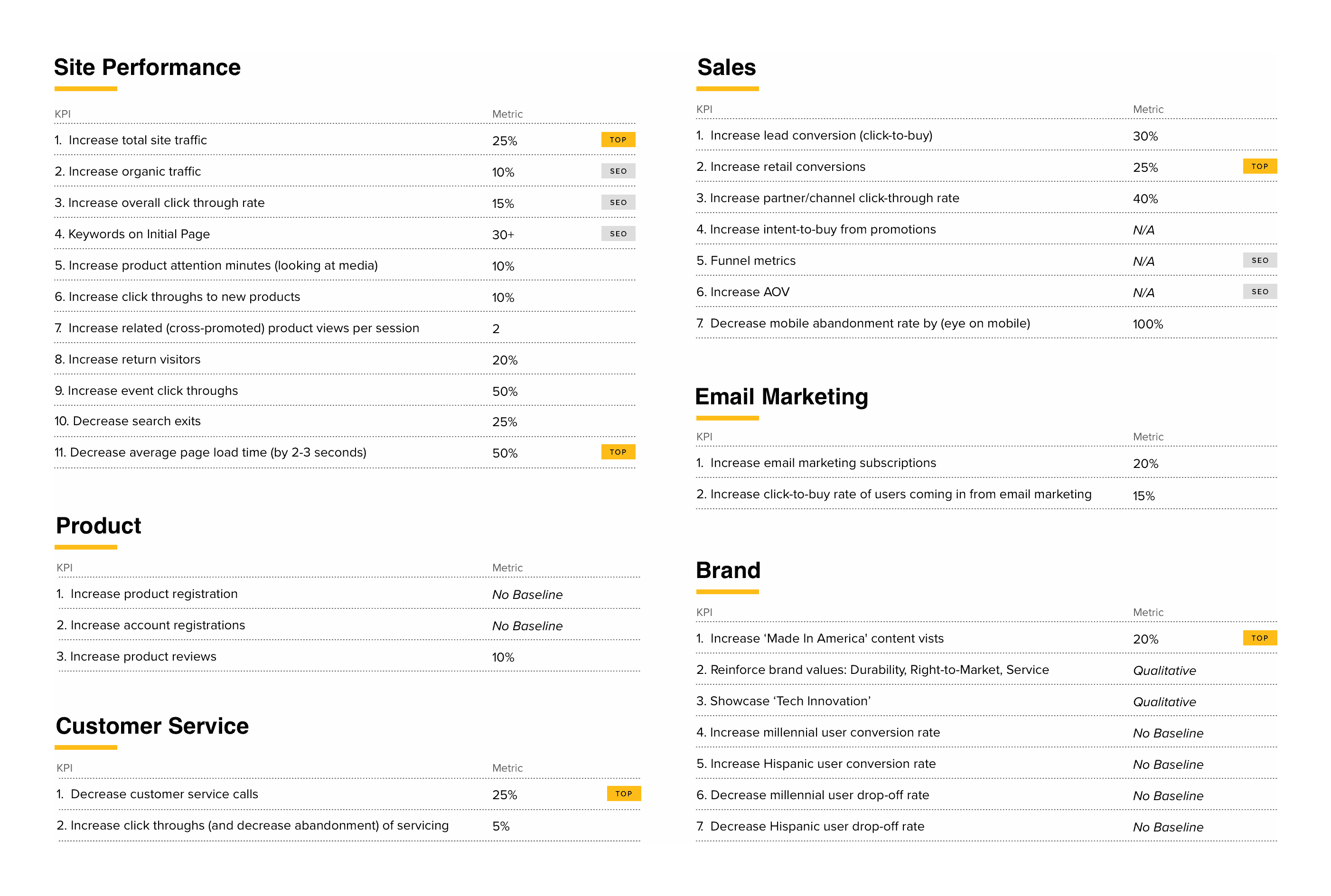Click the Increase return visitors KPI text
This screenshot has width=1331, height=896.
tap(134, 359)
